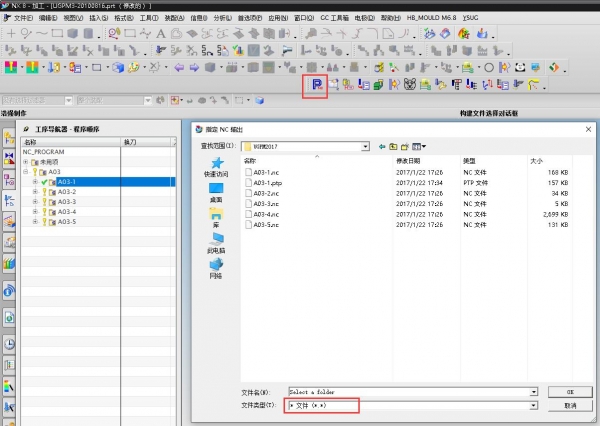Open Desktop location in dialog sidebar
The image size is (600, 426).
[x=216, y=193]
